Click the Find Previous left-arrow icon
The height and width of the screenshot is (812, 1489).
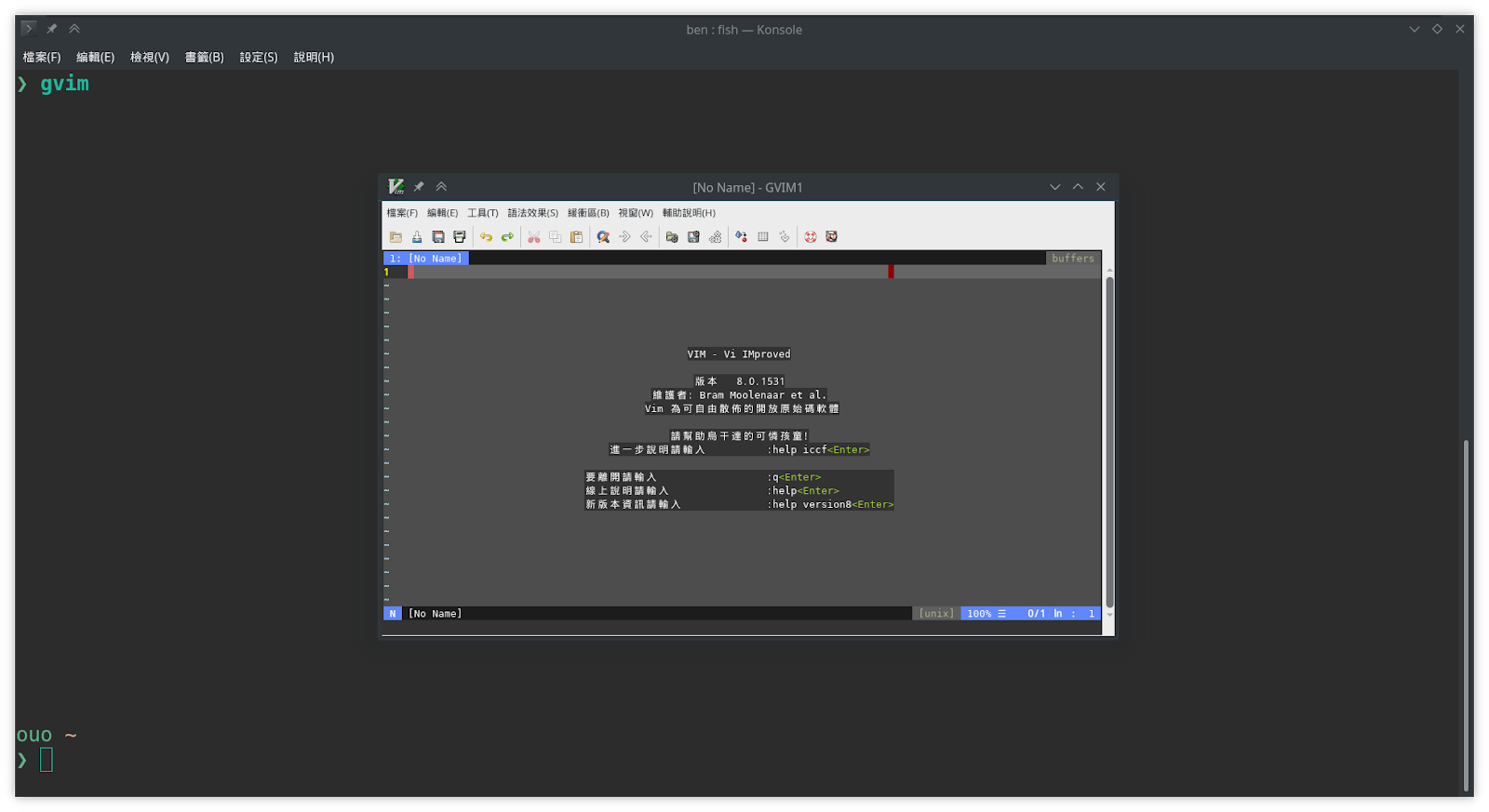pyautogui.click(x=646, y=237)
